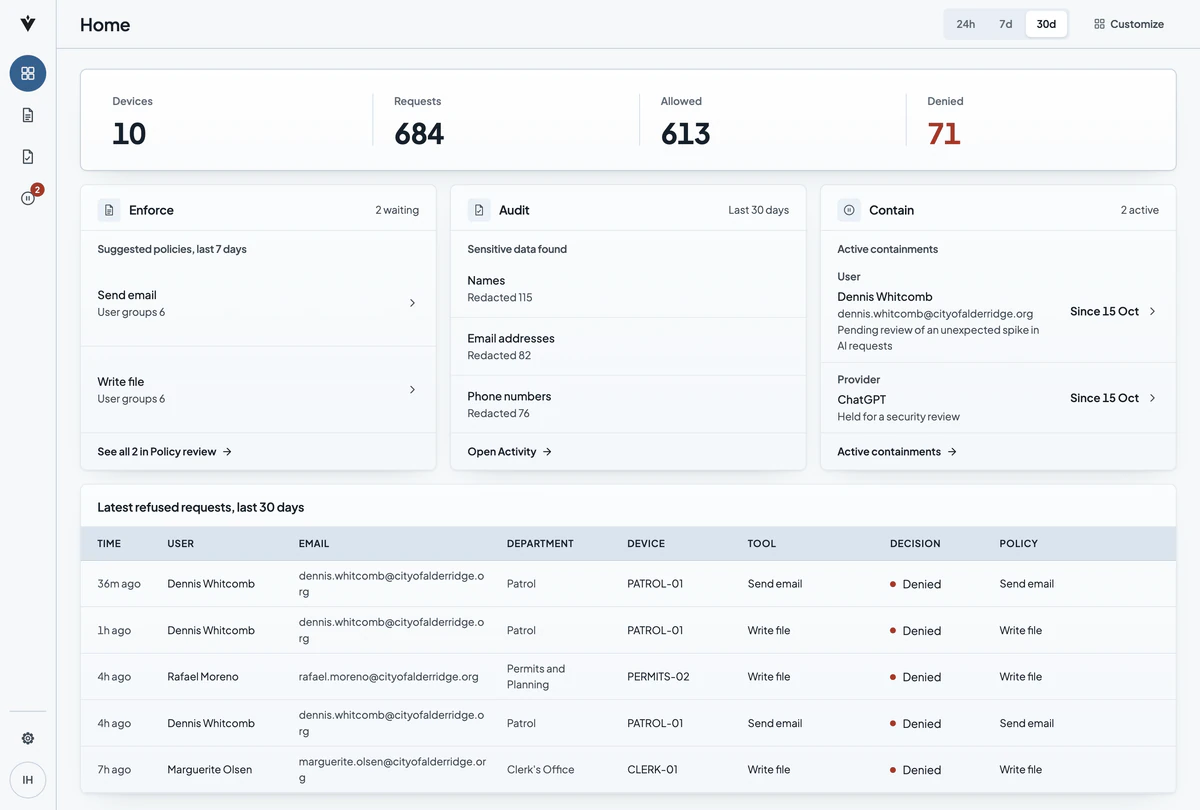Viewport: 1200px width, 810px height.
Task: Open the IH user avatar menu
Action: 28,780
